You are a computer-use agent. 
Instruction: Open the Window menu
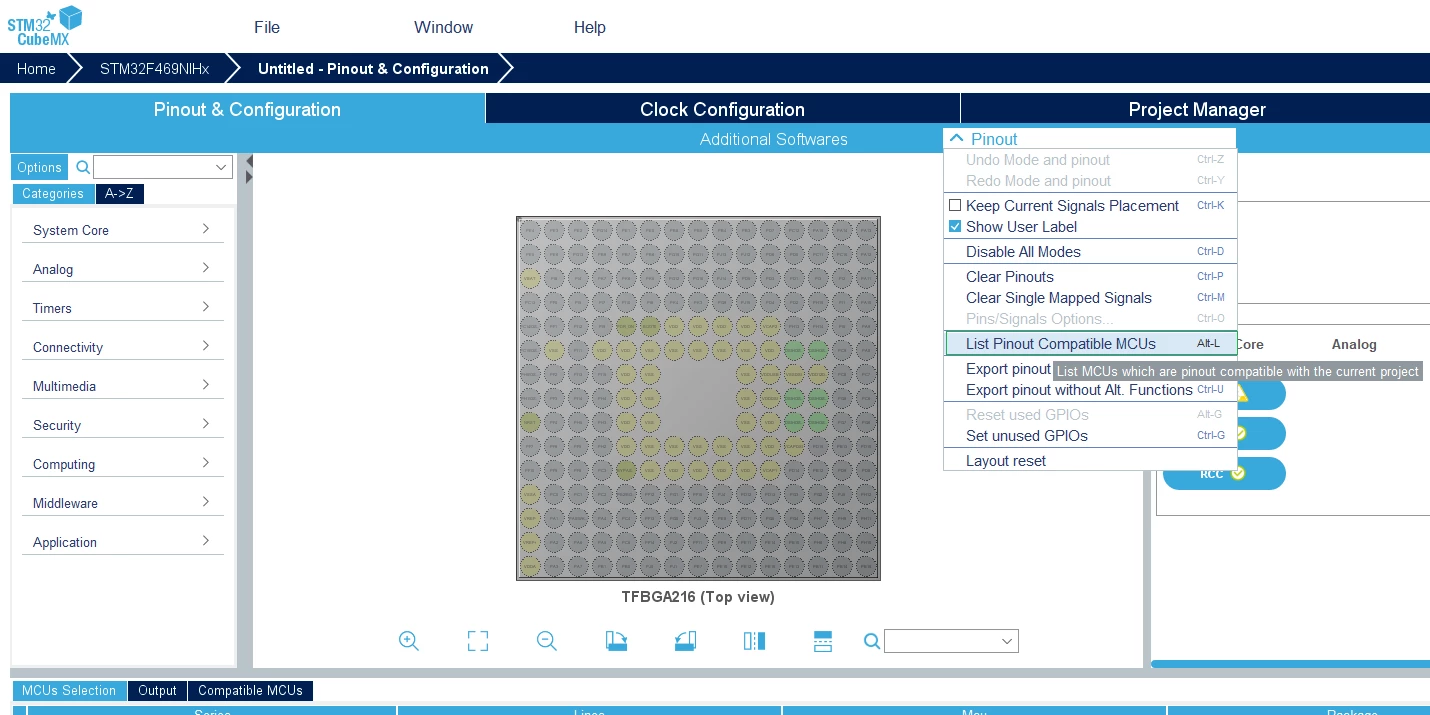(444, 27)
